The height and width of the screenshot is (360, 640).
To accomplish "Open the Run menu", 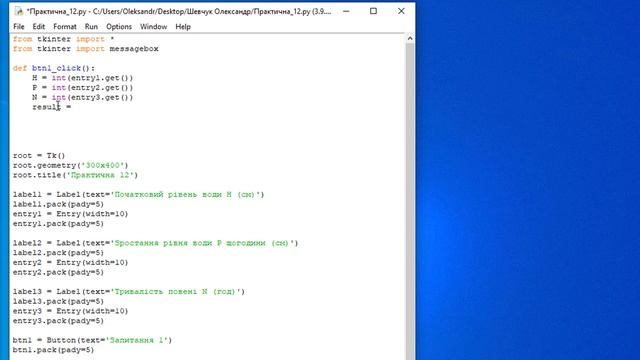I will pyautogui.click(x=91, y=27).
